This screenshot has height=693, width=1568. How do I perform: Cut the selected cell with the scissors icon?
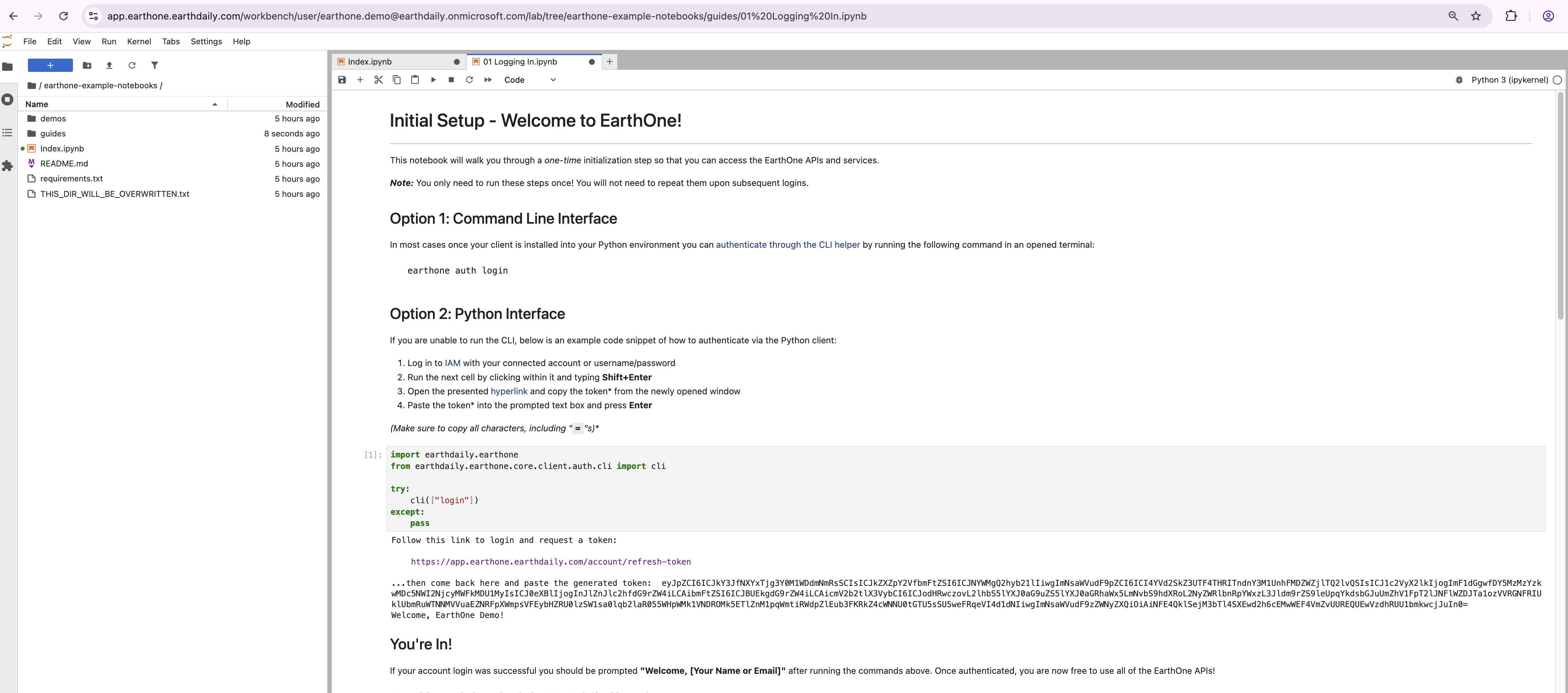[x=379, y=80]
